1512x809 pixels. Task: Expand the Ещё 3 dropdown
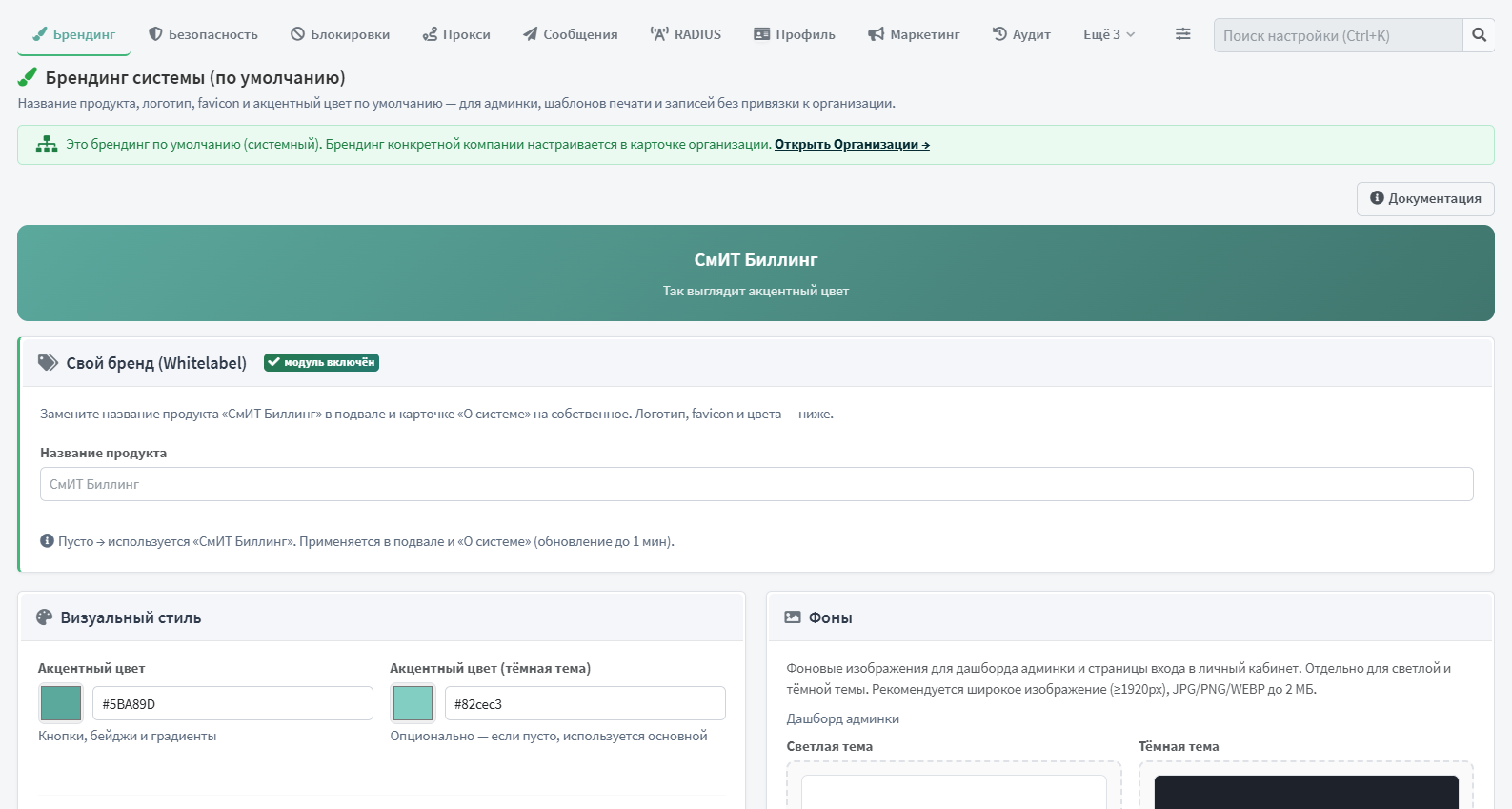(1109, 34)
